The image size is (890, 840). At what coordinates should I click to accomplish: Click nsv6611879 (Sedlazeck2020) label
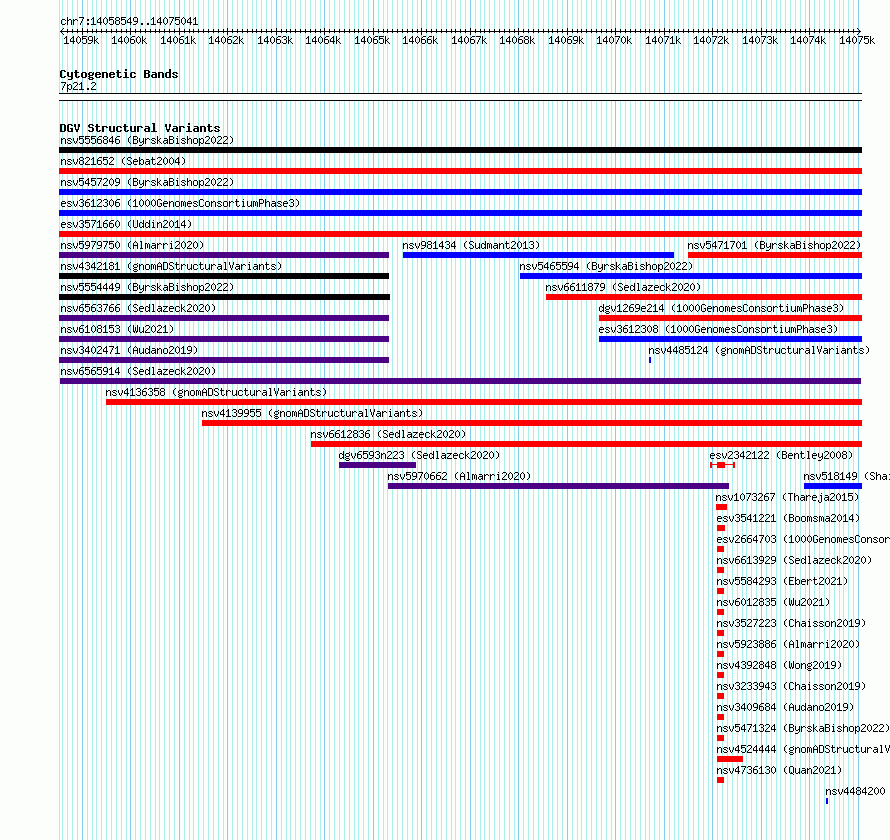coord(623,287)
